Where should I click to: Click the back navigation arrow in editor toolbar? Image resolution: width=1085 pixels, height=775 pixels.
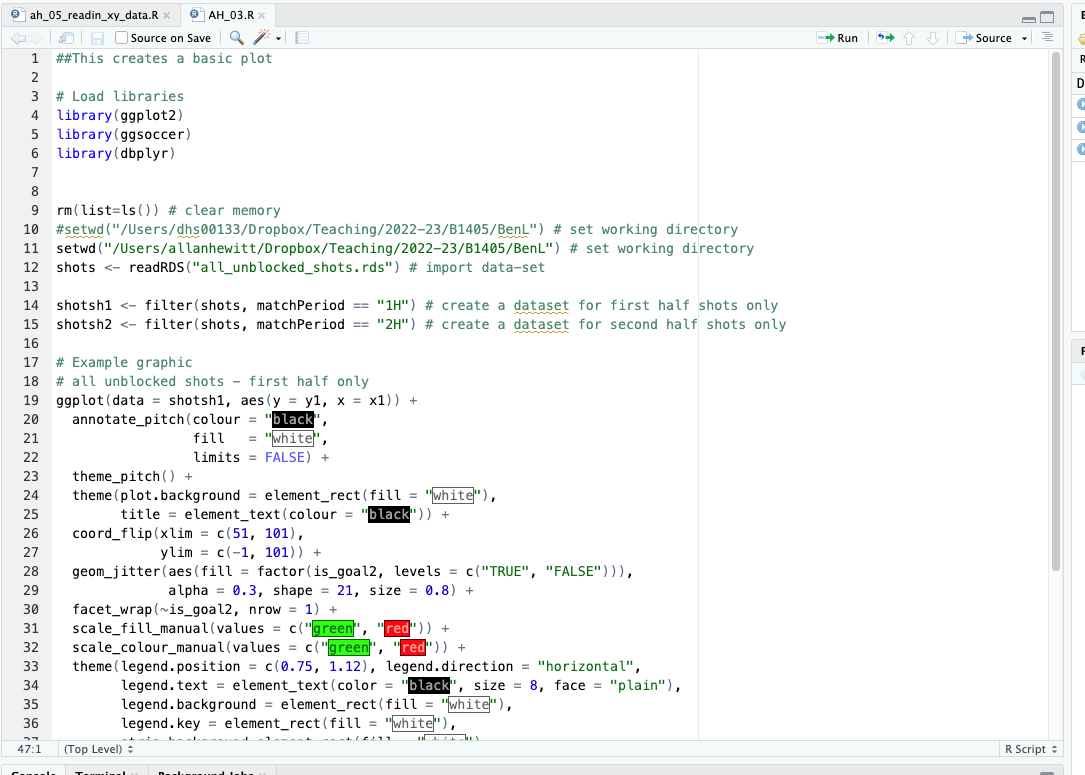[18, 37]
